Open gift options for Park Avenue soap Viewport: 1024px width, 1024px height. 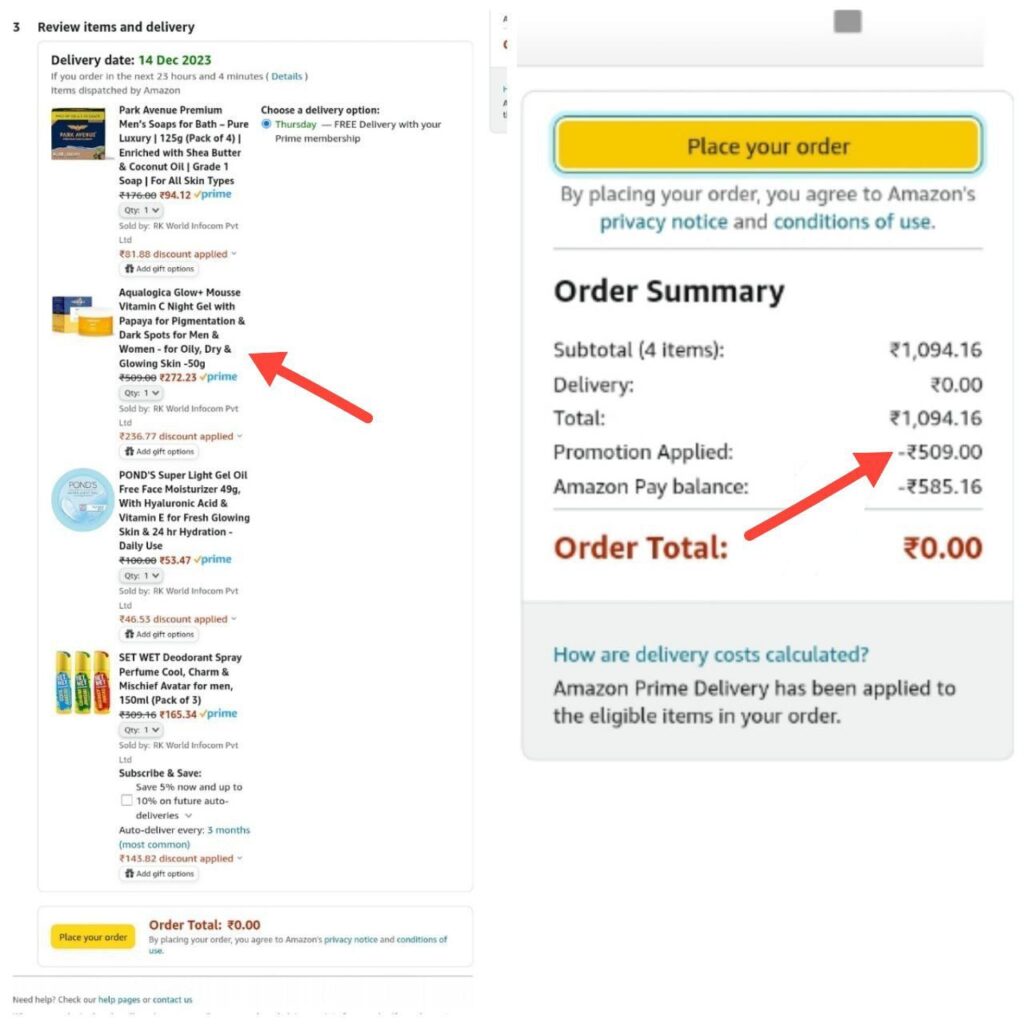pos(158,269)
